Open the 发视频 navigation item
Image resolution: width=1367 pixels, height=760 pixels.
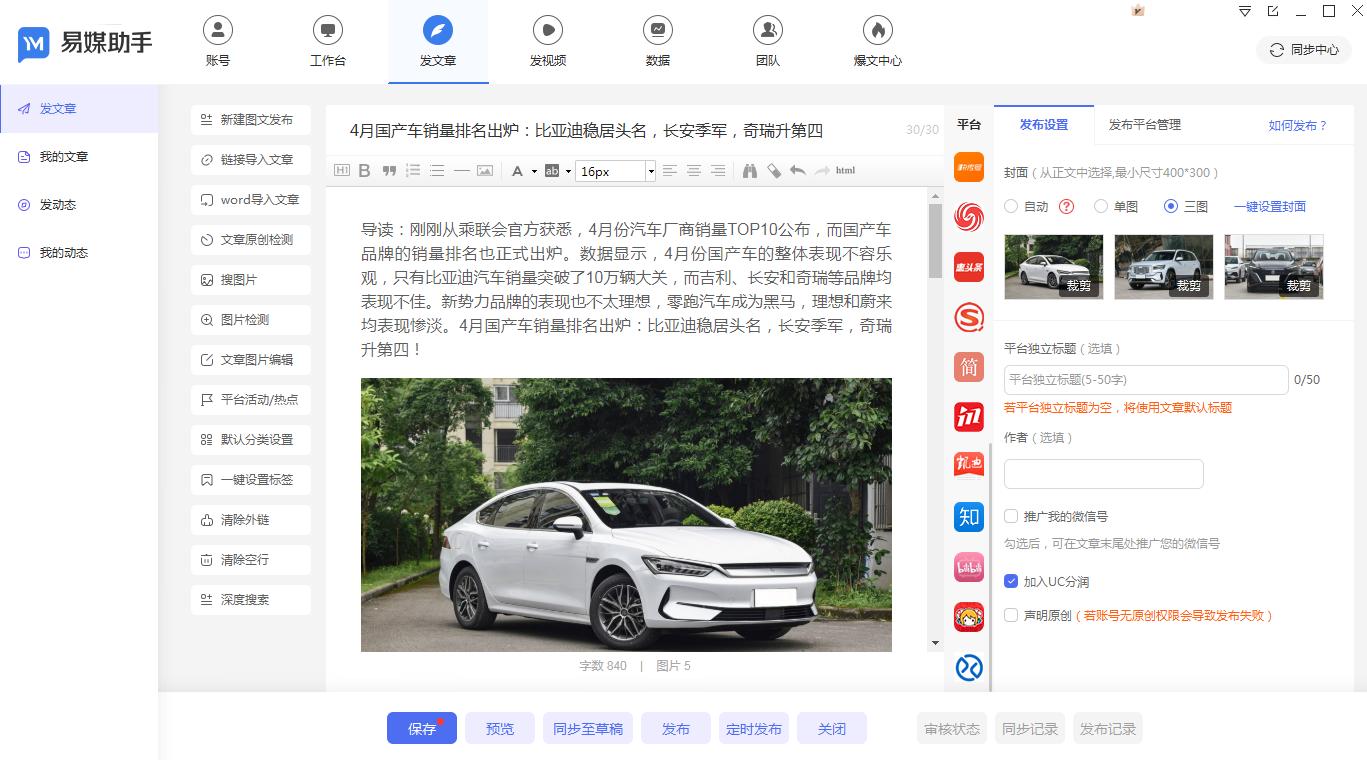click(x=547, y=40)
